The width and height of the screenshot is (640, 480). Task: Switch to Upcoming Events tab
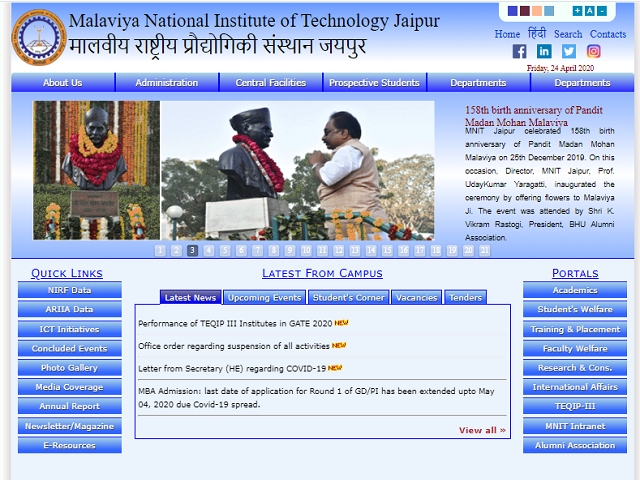click(264, 298)
